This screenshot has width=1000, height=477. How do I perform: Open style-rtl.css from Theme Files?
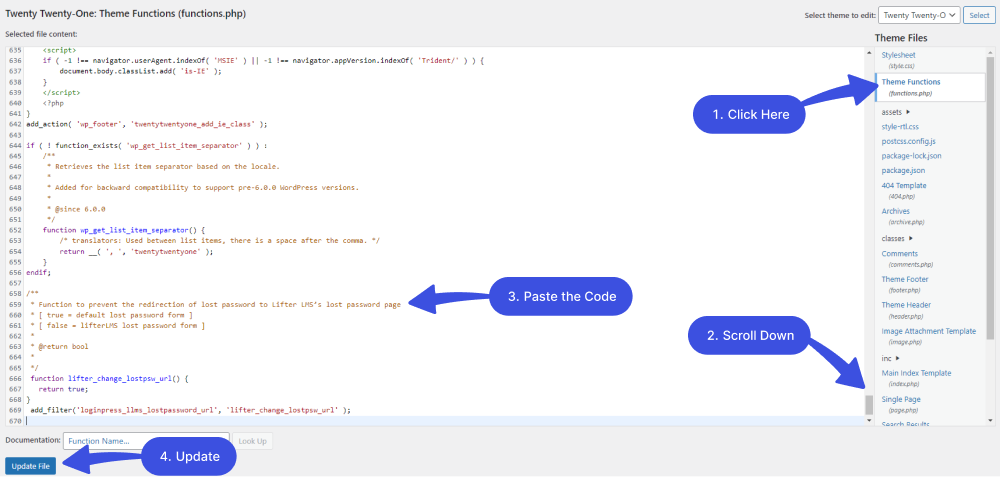click(902, 126)
